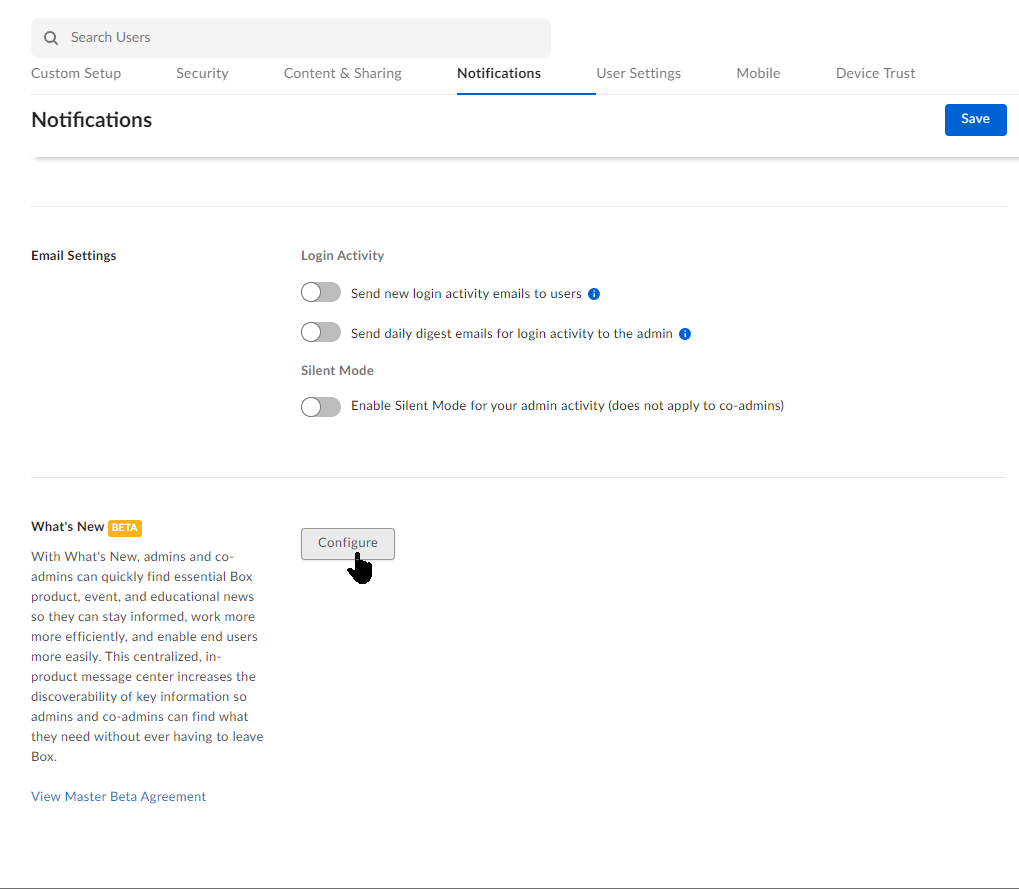Click the search magnifier icon
This screenshot has height=889, width=1019.
click(x=51, y=38)
